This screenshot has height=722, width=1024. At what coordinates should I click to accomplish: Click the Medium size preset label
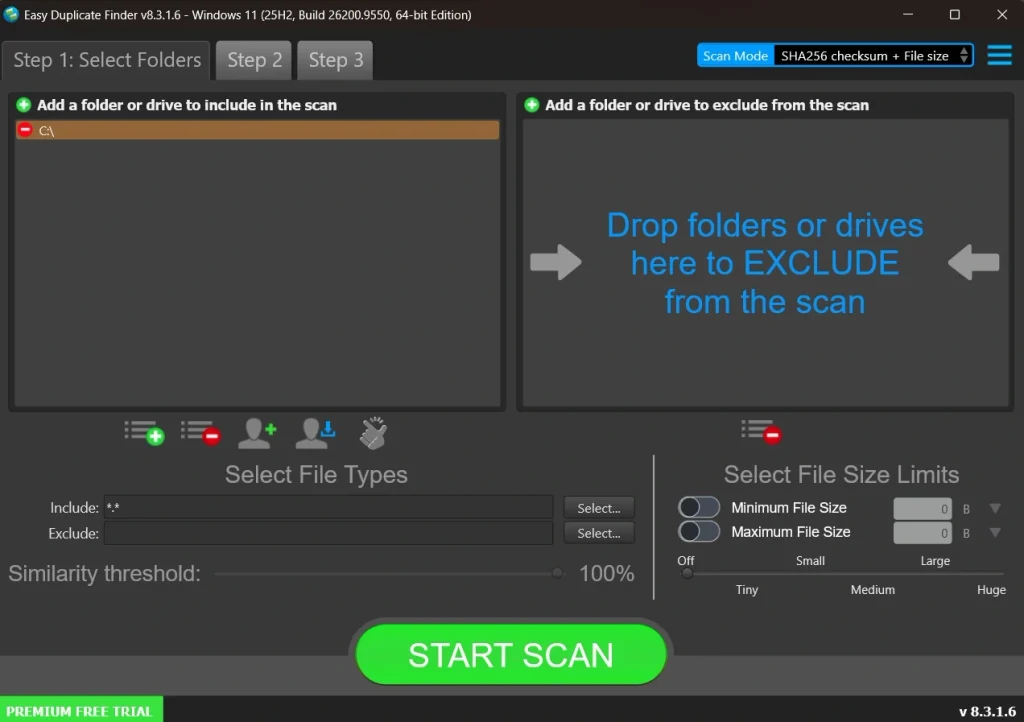[x=872, y=589]
